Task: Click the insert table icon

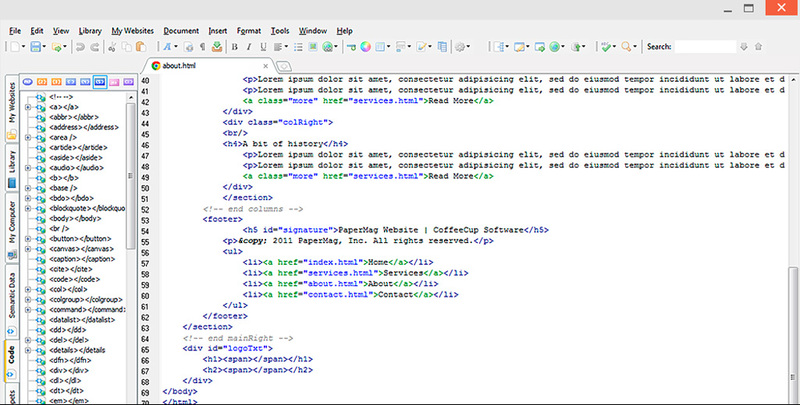Action: coord(380,47)
